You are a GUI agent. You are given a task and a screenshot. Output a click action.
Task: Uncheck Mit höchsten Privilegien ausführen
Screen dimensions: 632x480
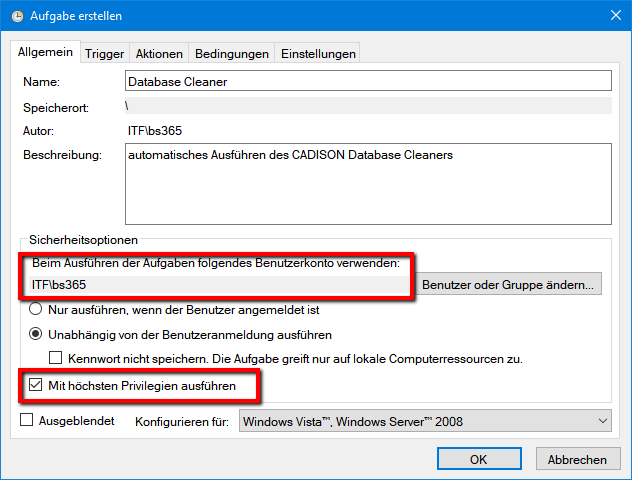(35, 385)
